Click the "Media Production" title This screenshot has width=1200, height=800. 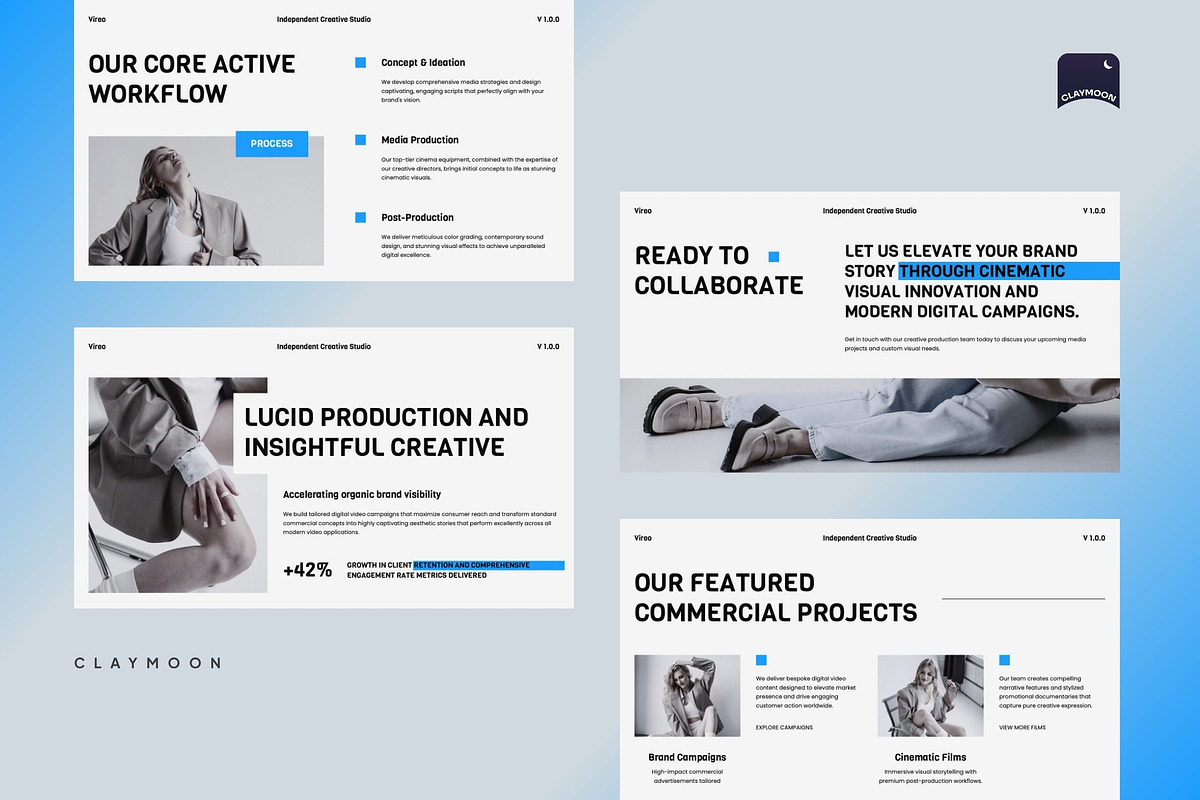click(420, 140)
